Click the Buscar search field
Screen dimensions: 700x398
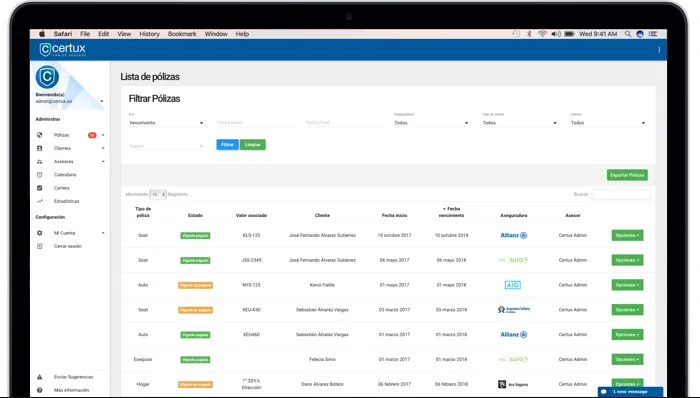pos(621,195)
